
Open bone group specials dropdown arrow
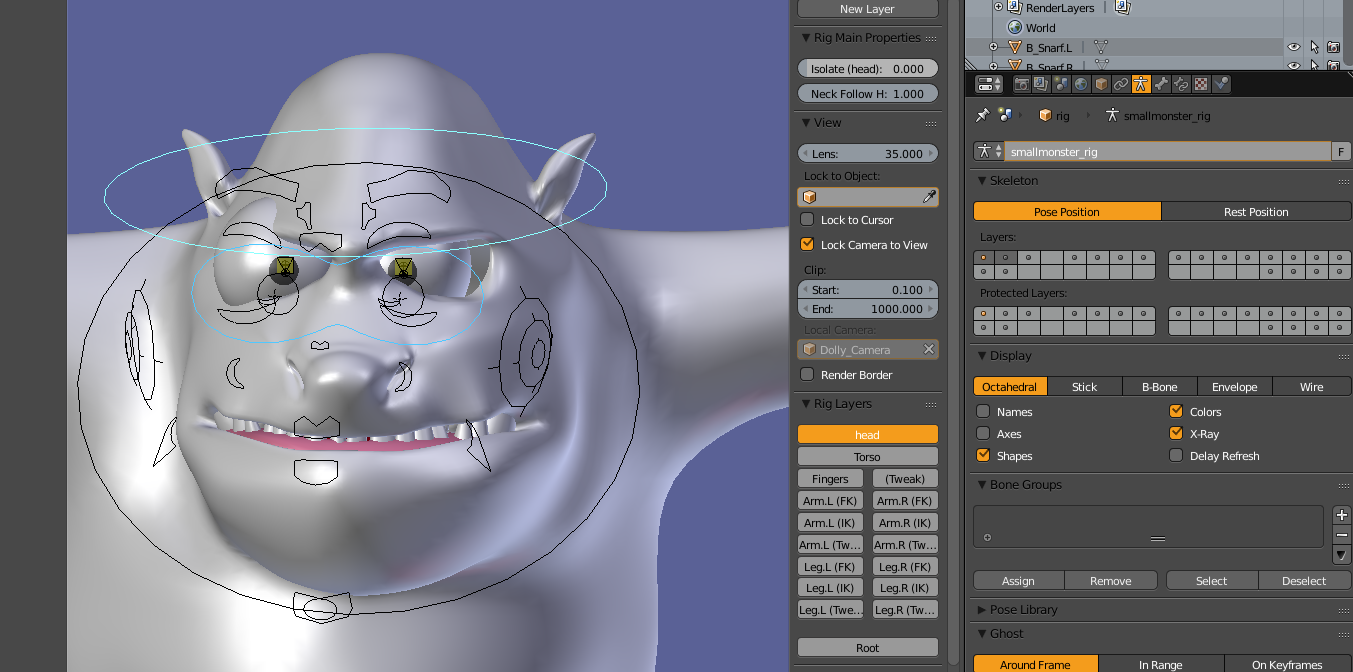[x=1342, y=555]
